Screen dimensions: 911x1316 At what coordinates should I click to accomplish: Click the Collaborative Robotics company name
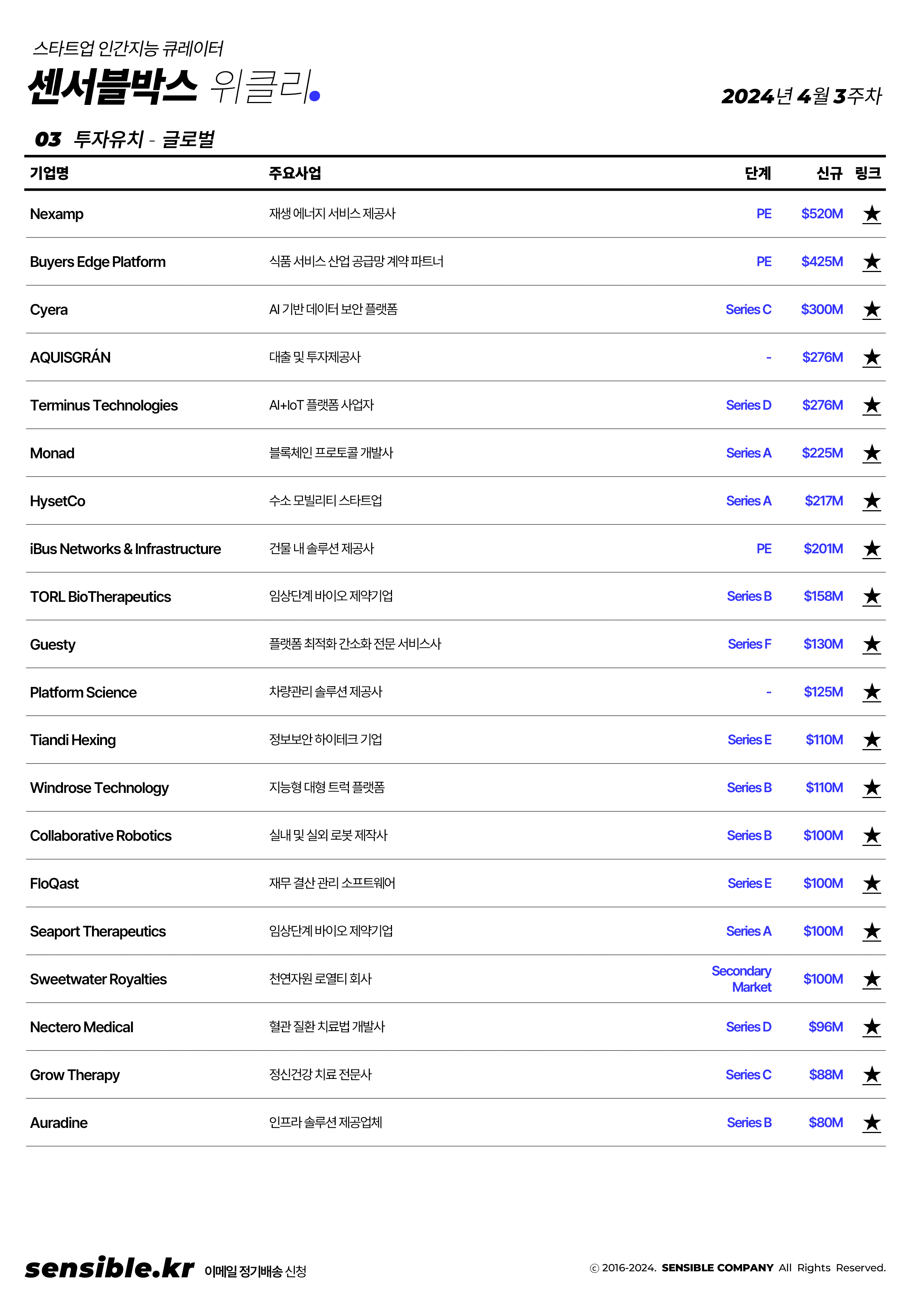100,836
